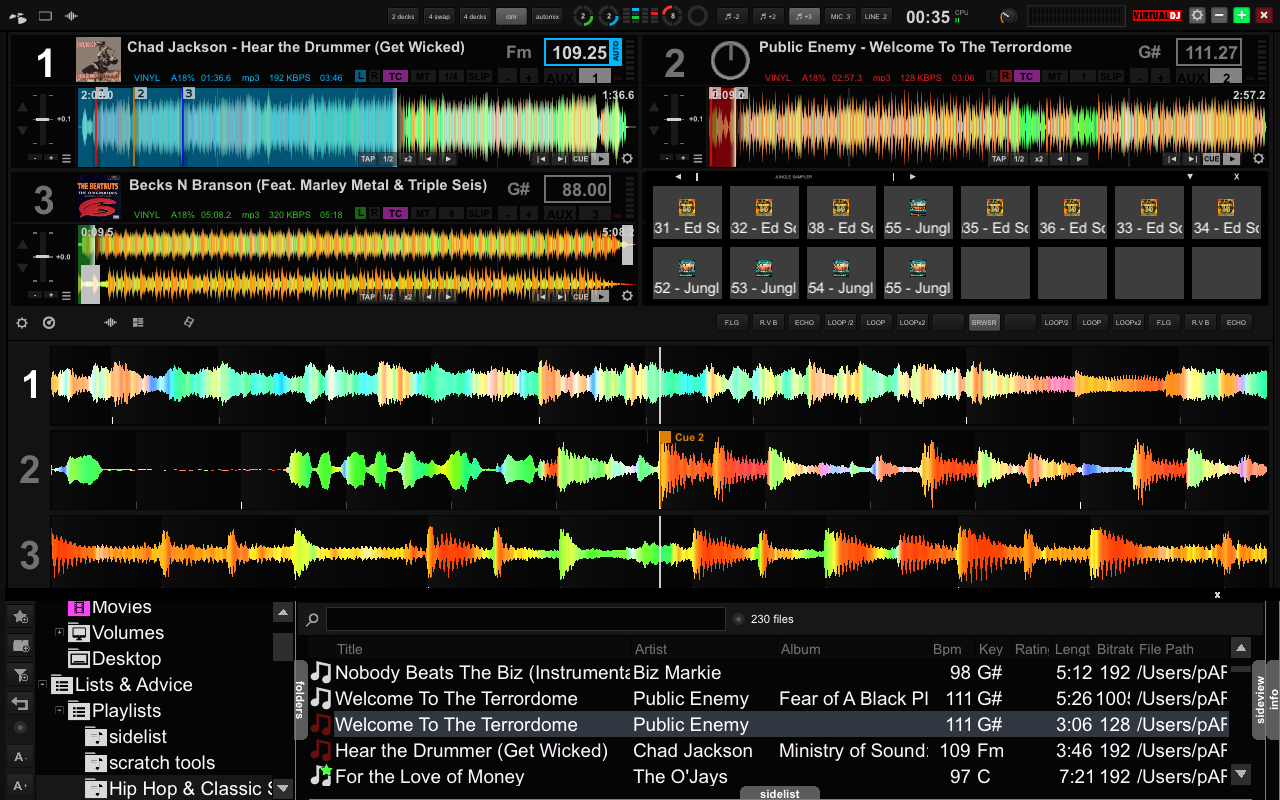Screen dimensions: 1280x800
Task: Click the waveform view icon in effects row
Action: tap(110, 322)
